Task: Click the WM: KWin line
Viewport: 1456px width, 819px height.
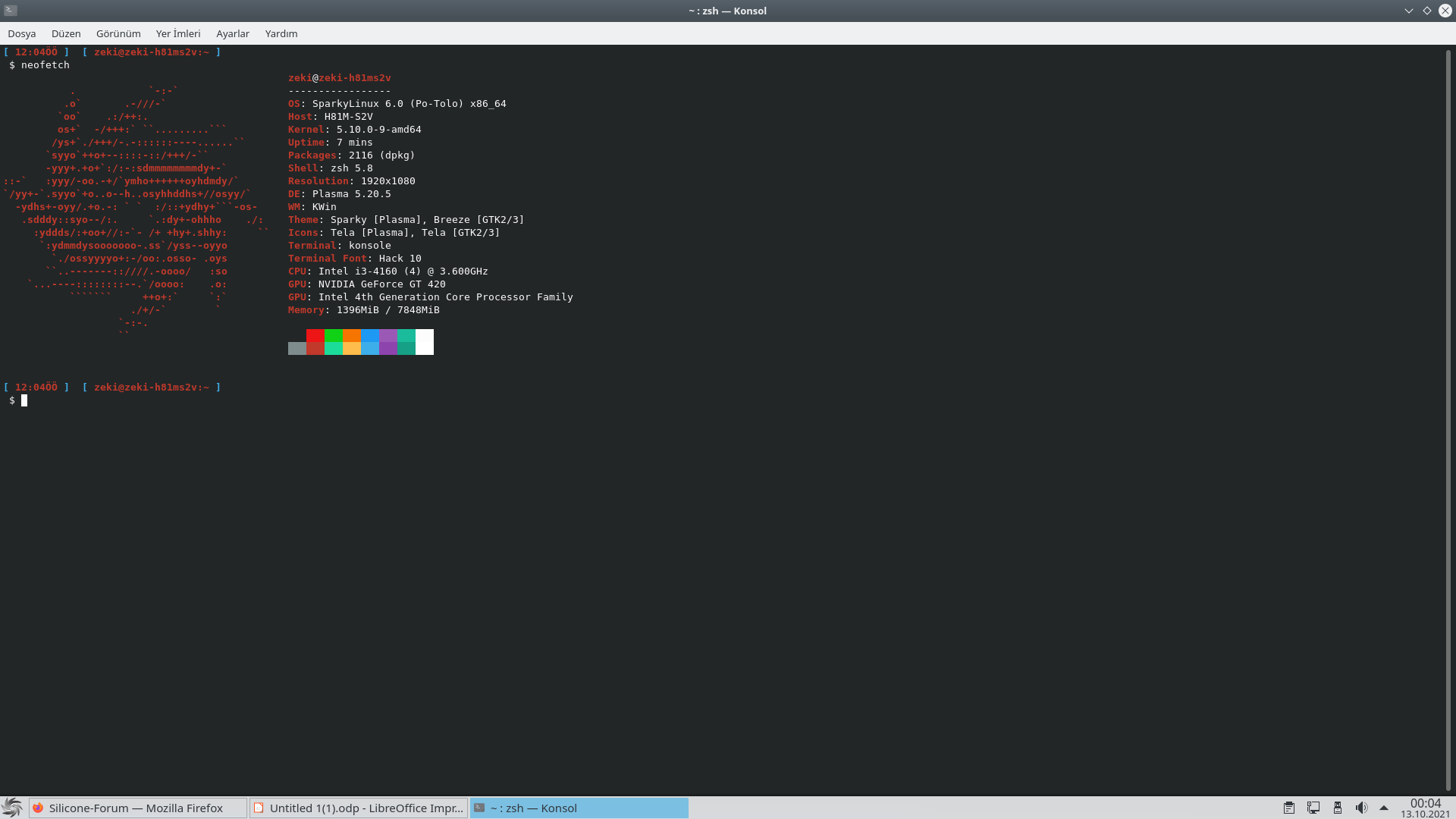Action: coord(312,207)
